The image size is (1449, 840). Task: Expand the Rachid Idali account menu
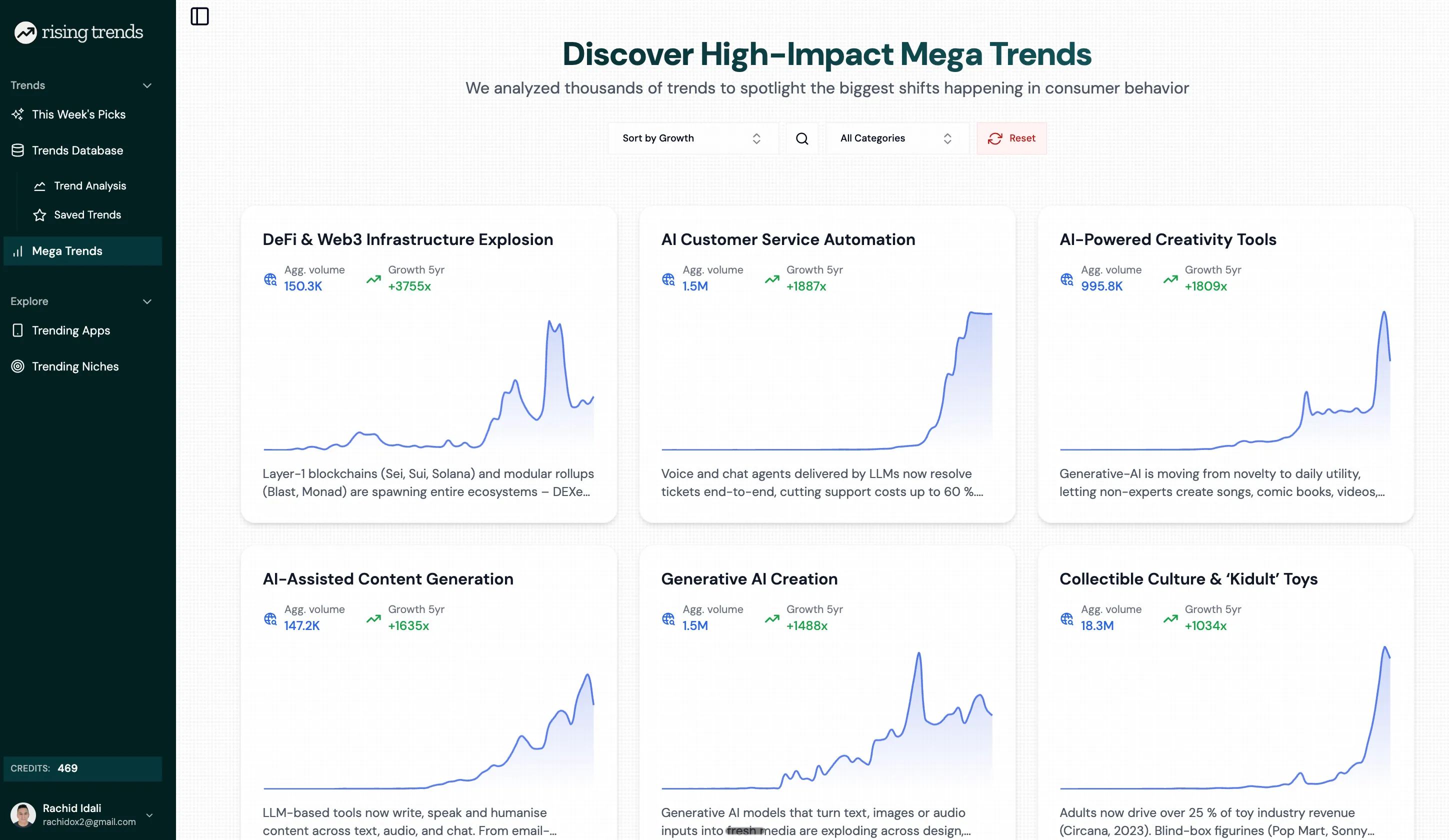150,815
